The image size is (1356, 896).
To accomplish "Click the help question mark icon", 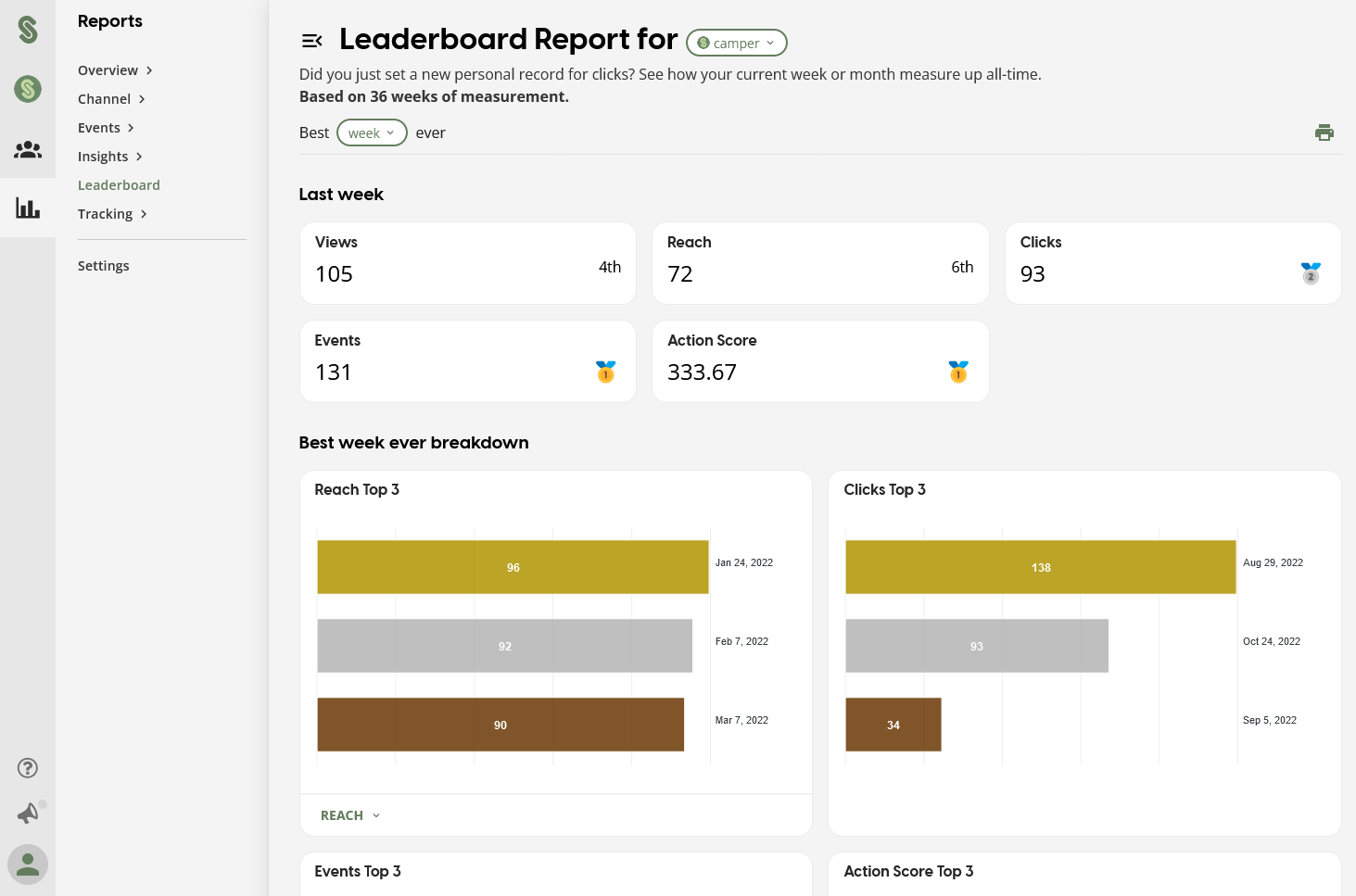I will [x=28, y=767].
